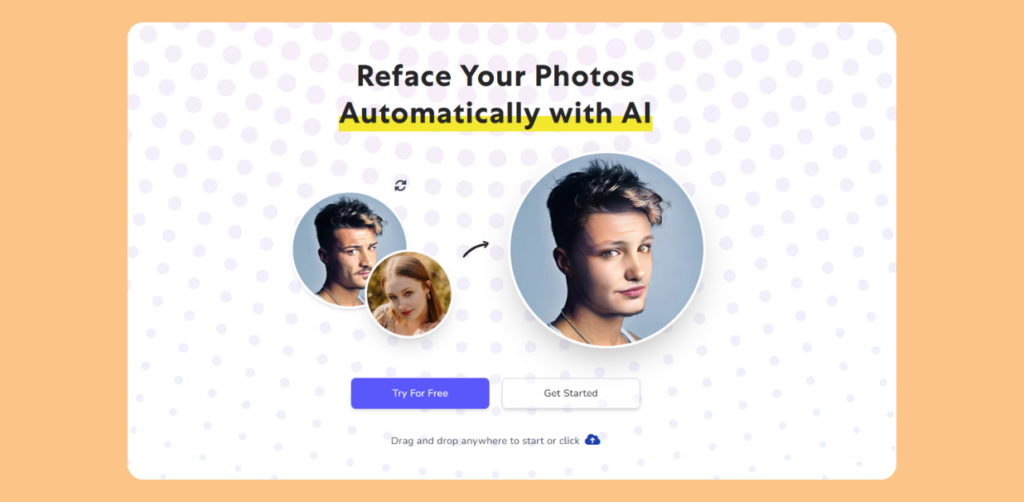This screenshot has height=502, width=1024.
Task: Click the swap faces refresh icon
Action: click(400, 185)
